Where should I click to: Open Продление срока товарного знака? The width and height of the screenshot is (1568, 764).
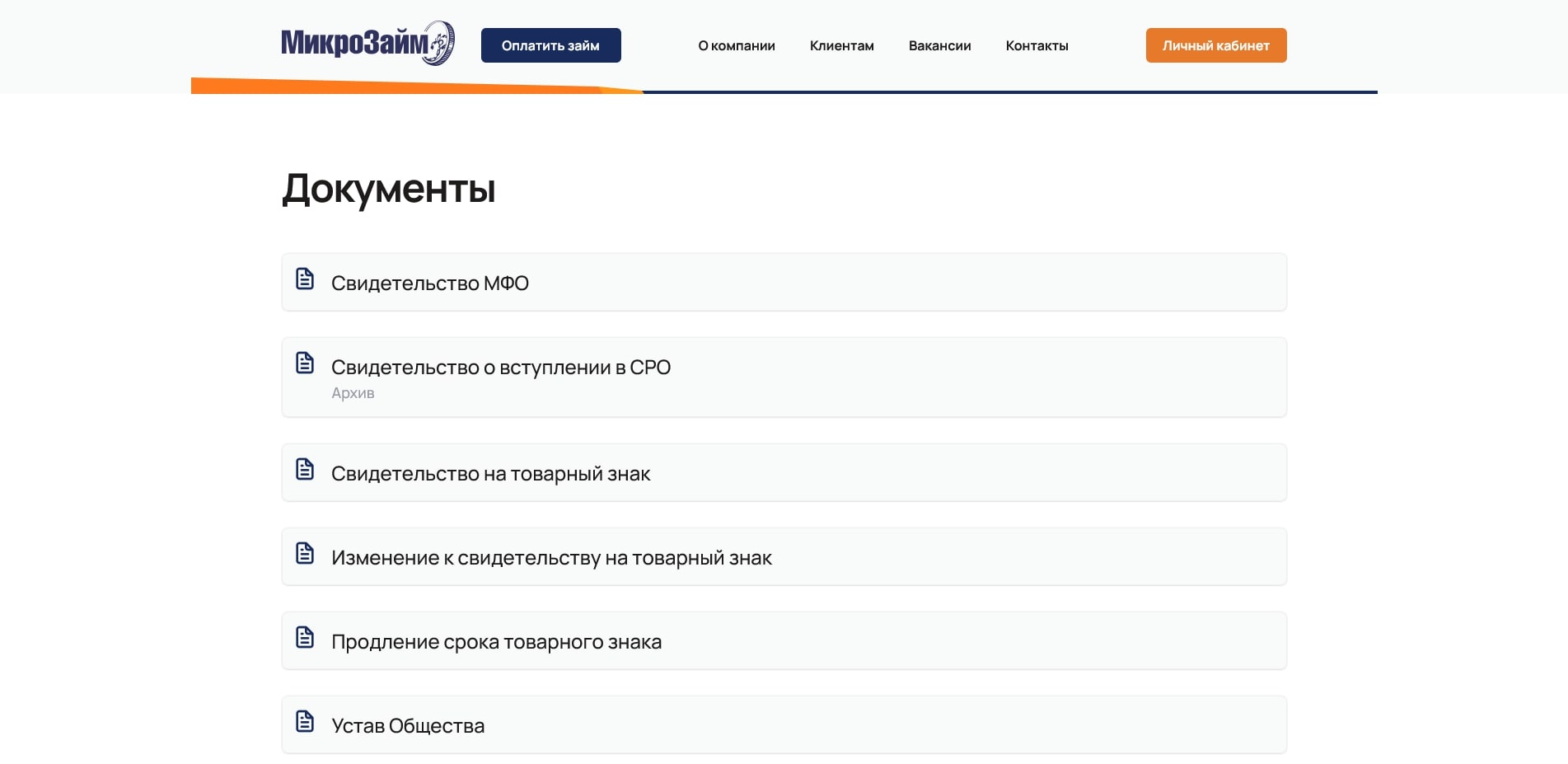pyautogui.click(x=496, y=640)
